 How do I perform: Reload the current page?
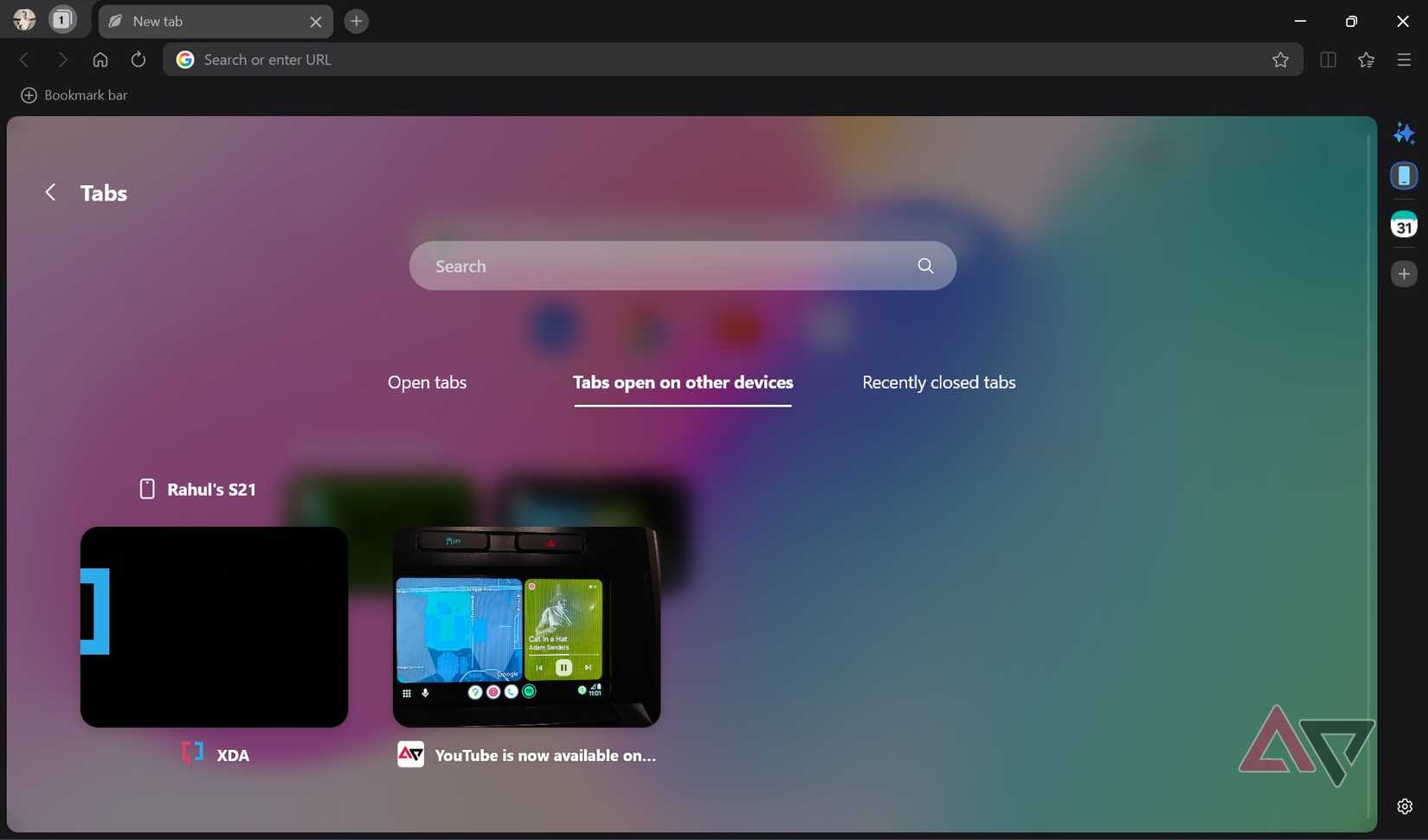138,59
